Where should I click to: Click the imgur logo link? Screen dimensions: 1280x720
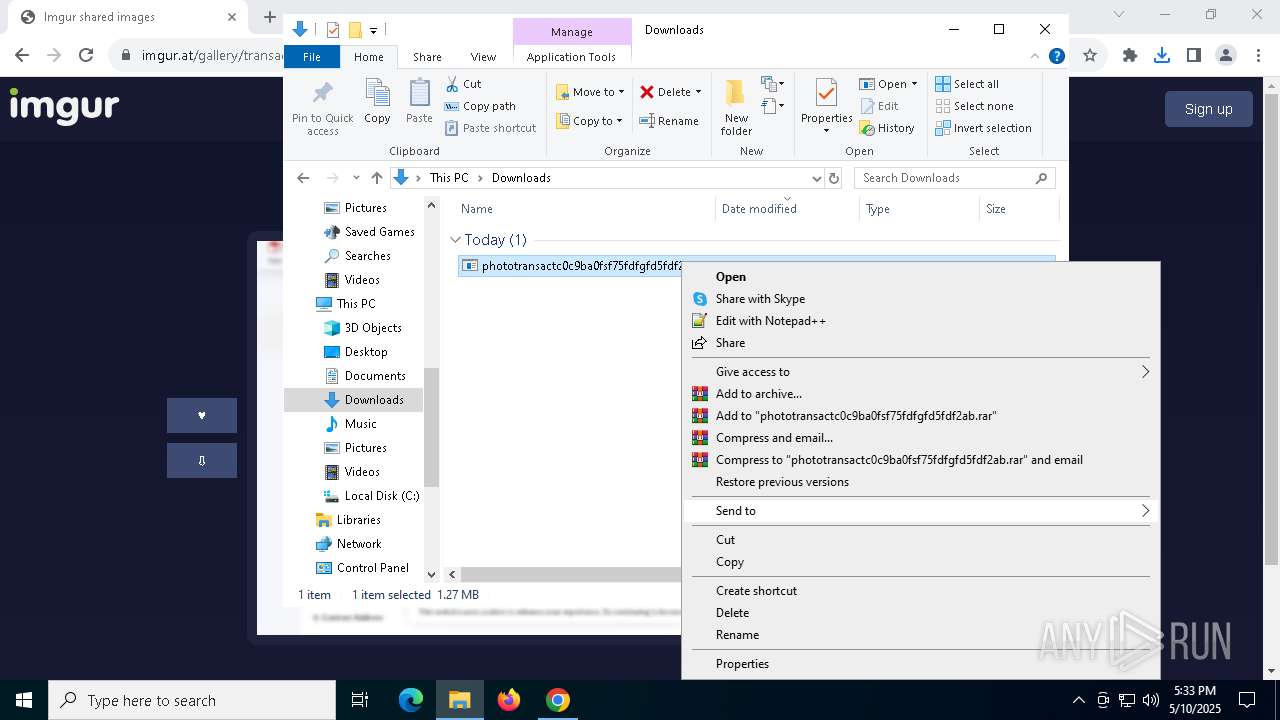coord(64,106)
